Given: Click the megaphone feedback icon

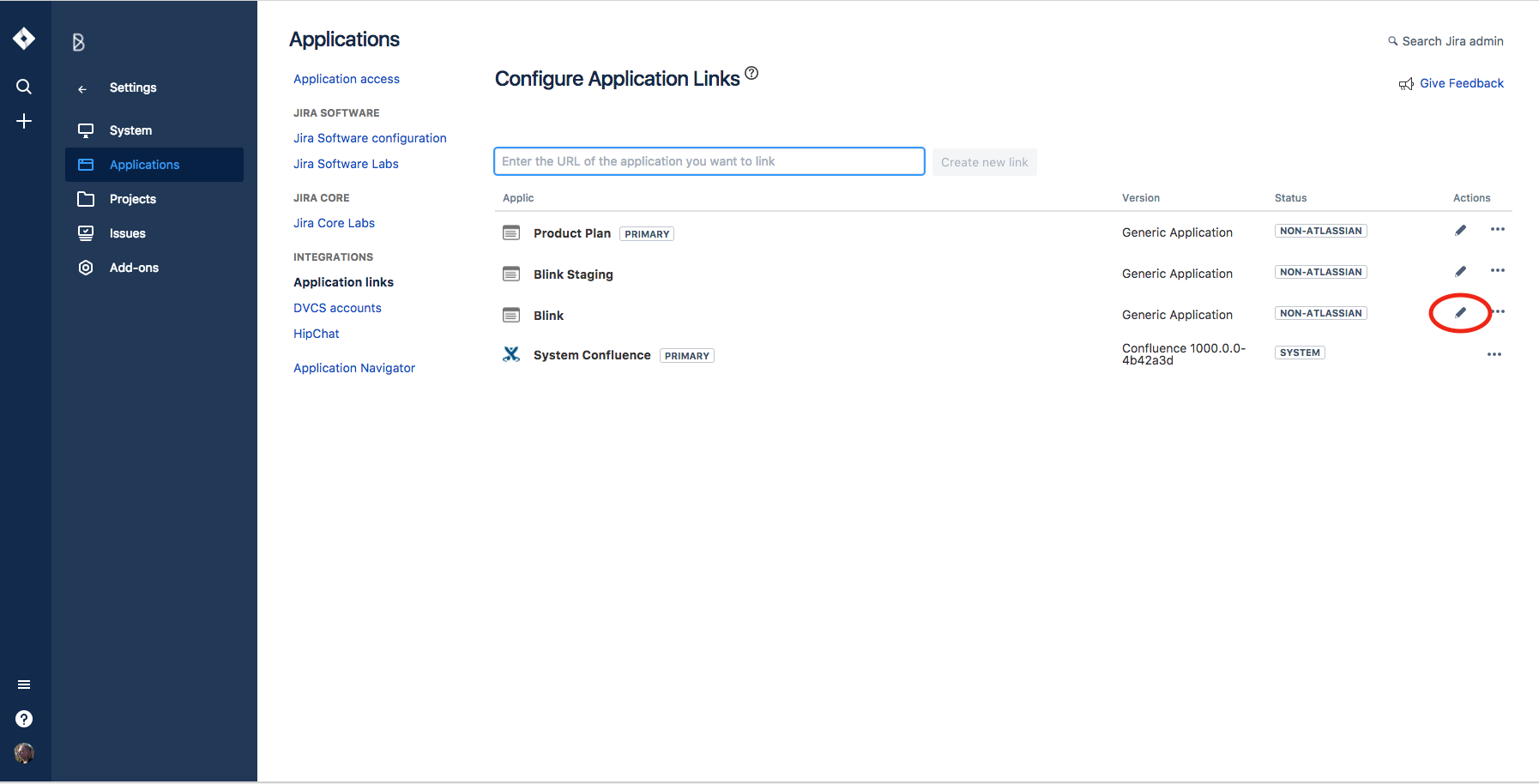Looking at the screenshot, I should (1406, 84).
